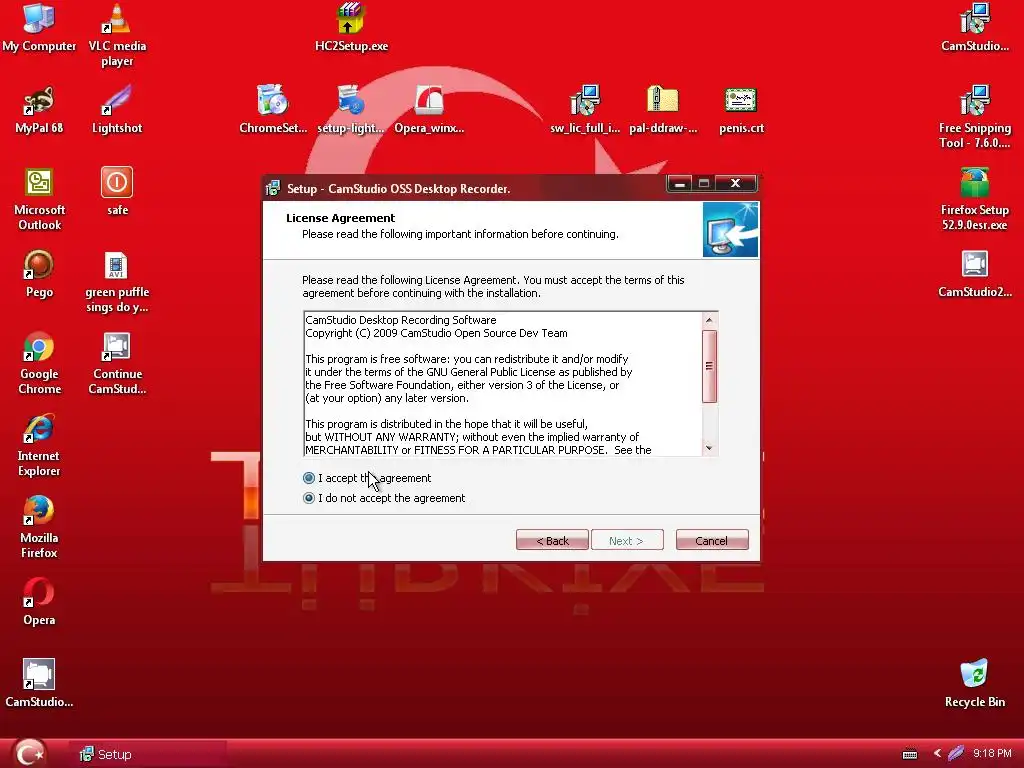This screenshot has width=1024, height=768.
Task: Click the pal-ddraw zip archive icon
Action: coord(663,109)
